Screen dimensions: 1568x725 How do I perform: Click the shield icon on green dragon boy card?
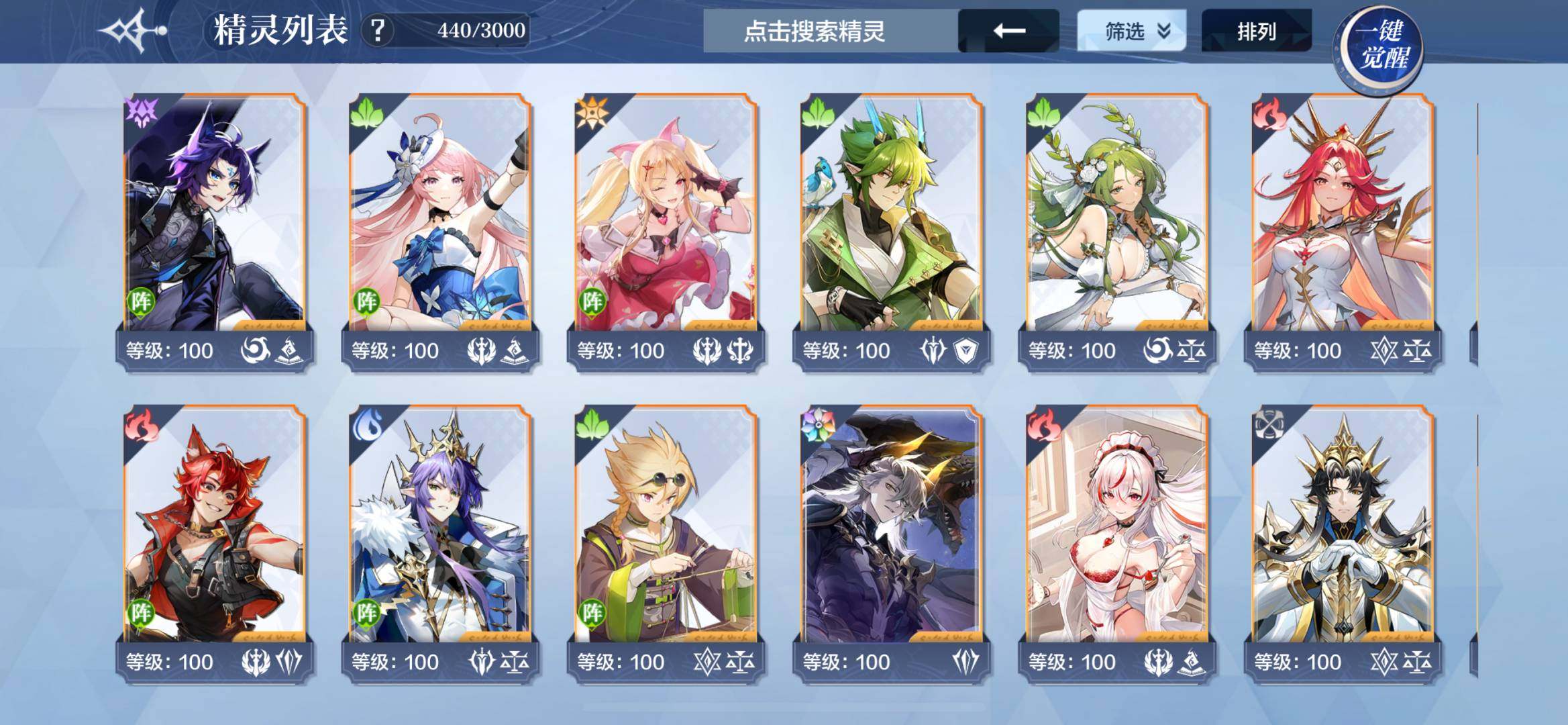pyautogui.click(x=965, y=350)
